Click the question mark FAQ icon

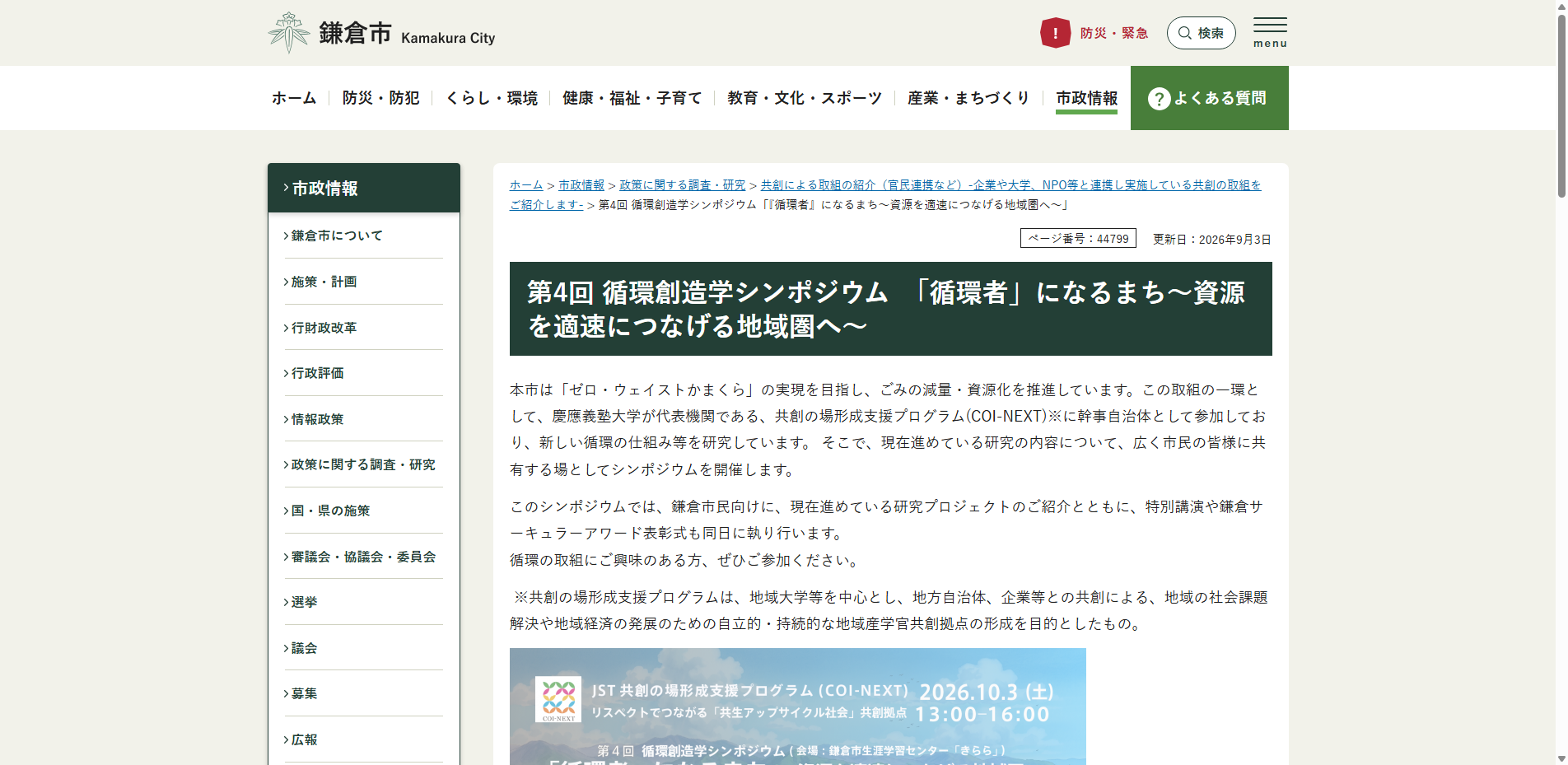[1159, 99]
